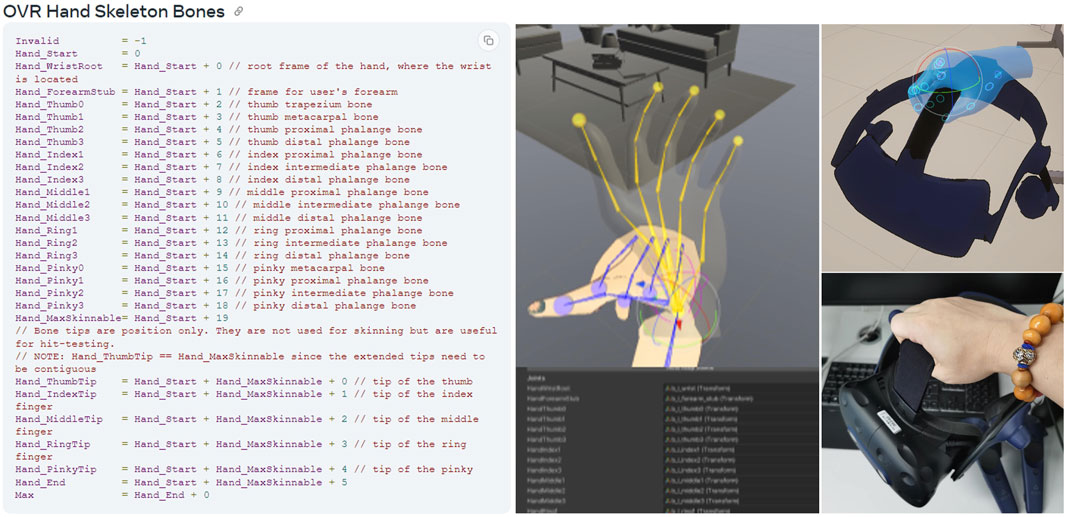Click the transform icon on the b_l_forearm_stub field
This screenshot has width=1065, height=517.
point(668,399)
